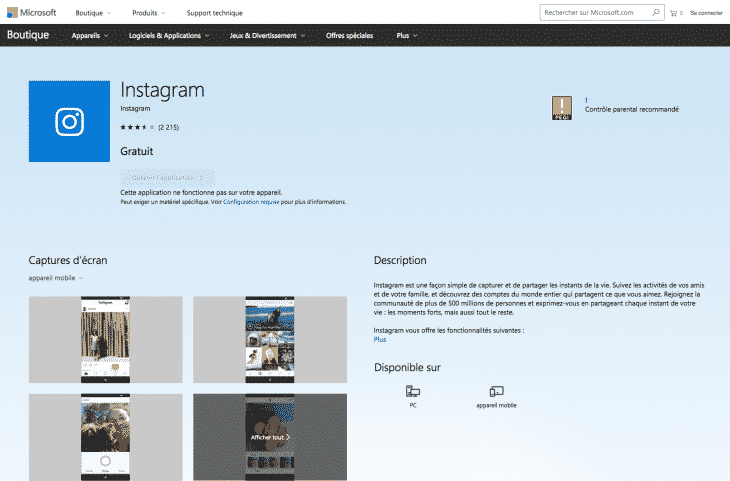Click Instagram publisher name under title

tap(135, 108)
